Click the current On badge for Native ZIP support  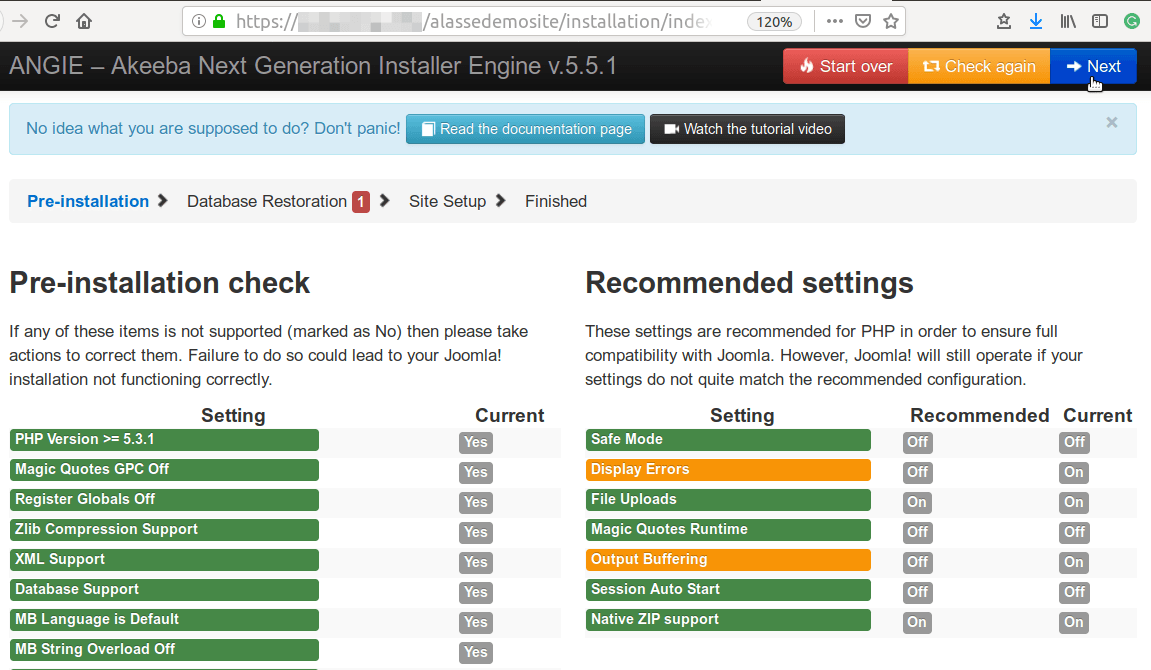click(x=1074, y=623)
